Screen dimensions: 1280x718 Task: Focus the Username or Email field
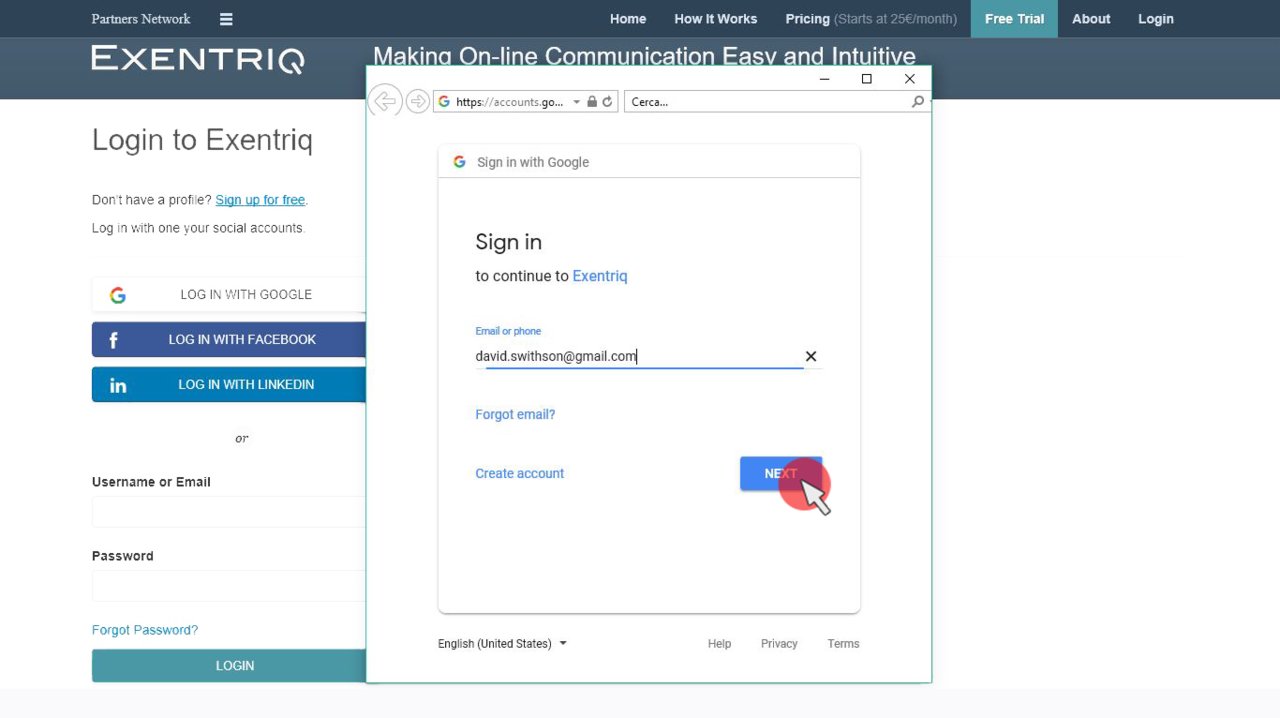pyautogui.click(x=229, y=512)
